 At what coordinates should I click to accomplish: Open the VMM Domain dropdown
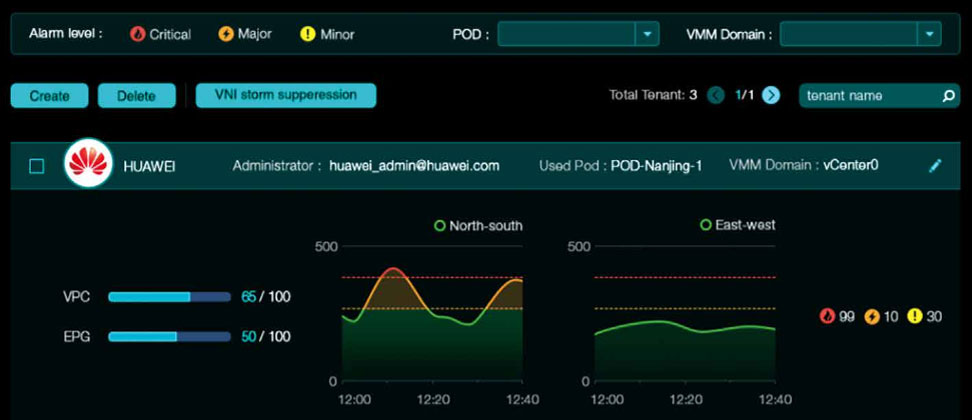(x=930, y=34)
